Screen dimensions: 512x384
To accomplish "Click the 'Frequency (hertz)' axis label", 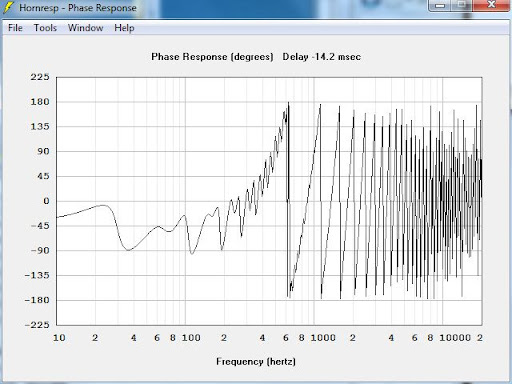I will tap(256, 362).
